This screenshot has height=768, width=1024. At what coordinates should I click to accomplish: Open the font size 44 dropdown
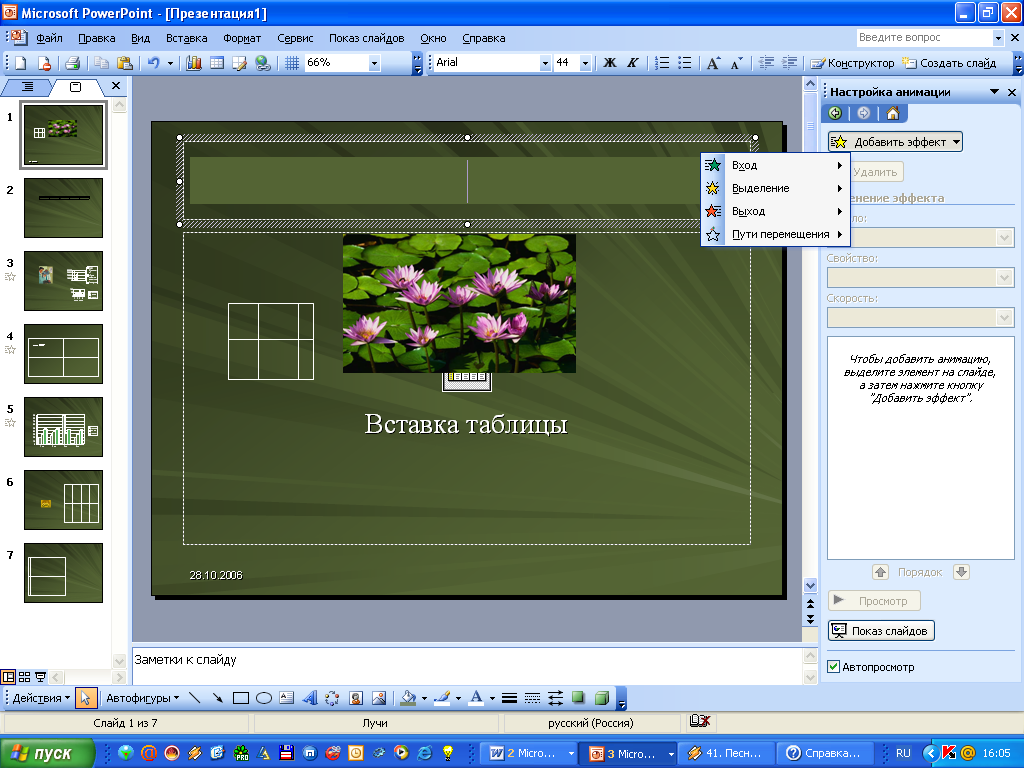(x=585, y=63)
